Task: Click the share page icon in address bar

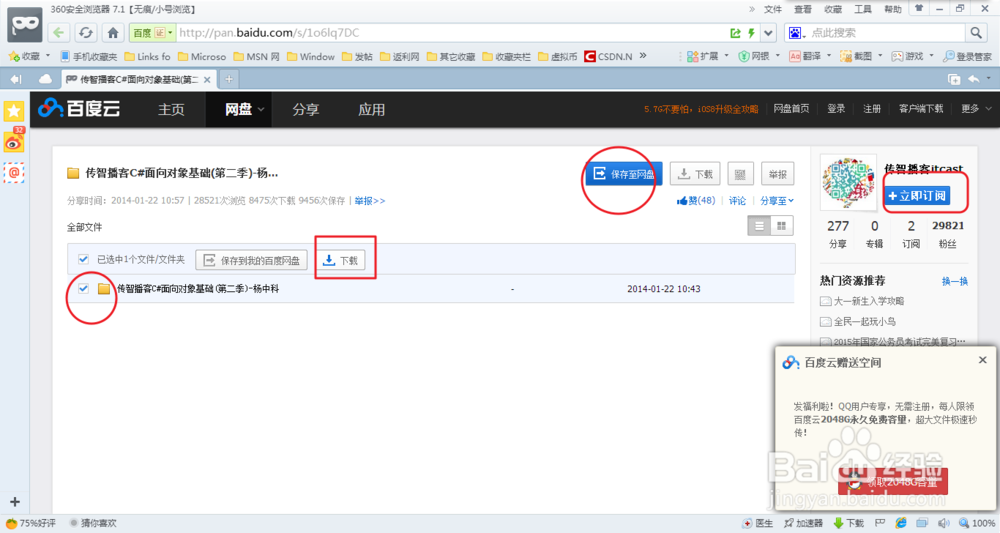Action: pos(735,33)
